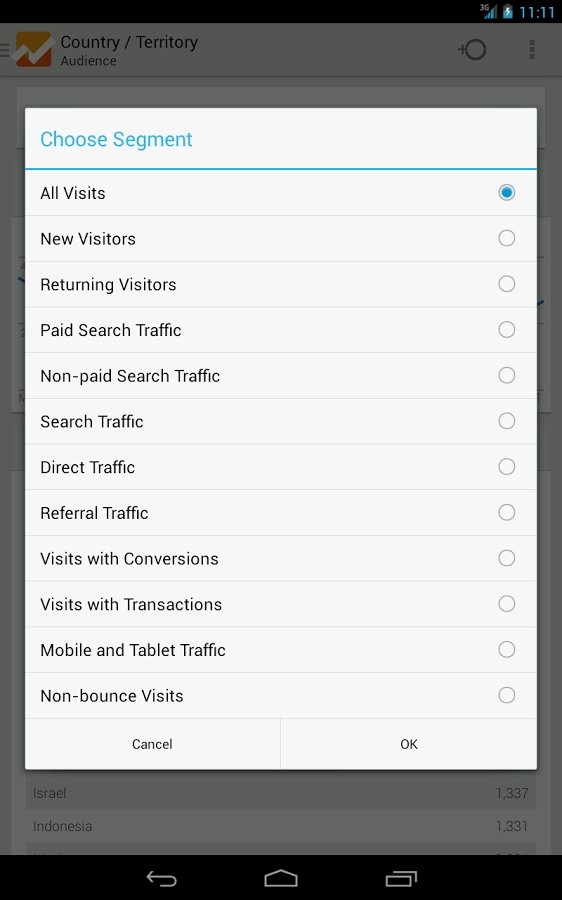Tap the 3G signal indicator

(x=488, y=11)
